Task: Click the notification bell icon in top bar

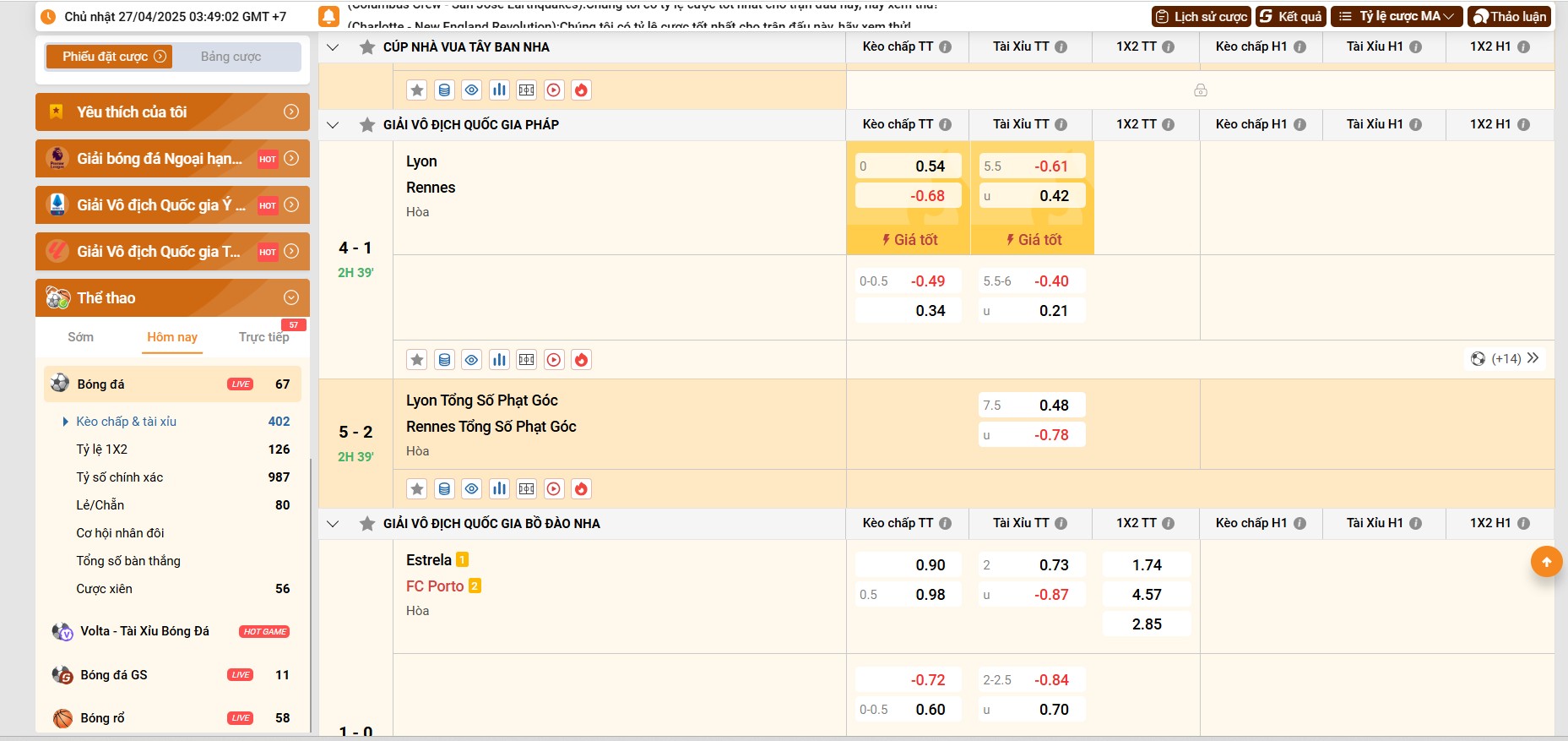Action: pyautogui.click(x=328, y=16)
